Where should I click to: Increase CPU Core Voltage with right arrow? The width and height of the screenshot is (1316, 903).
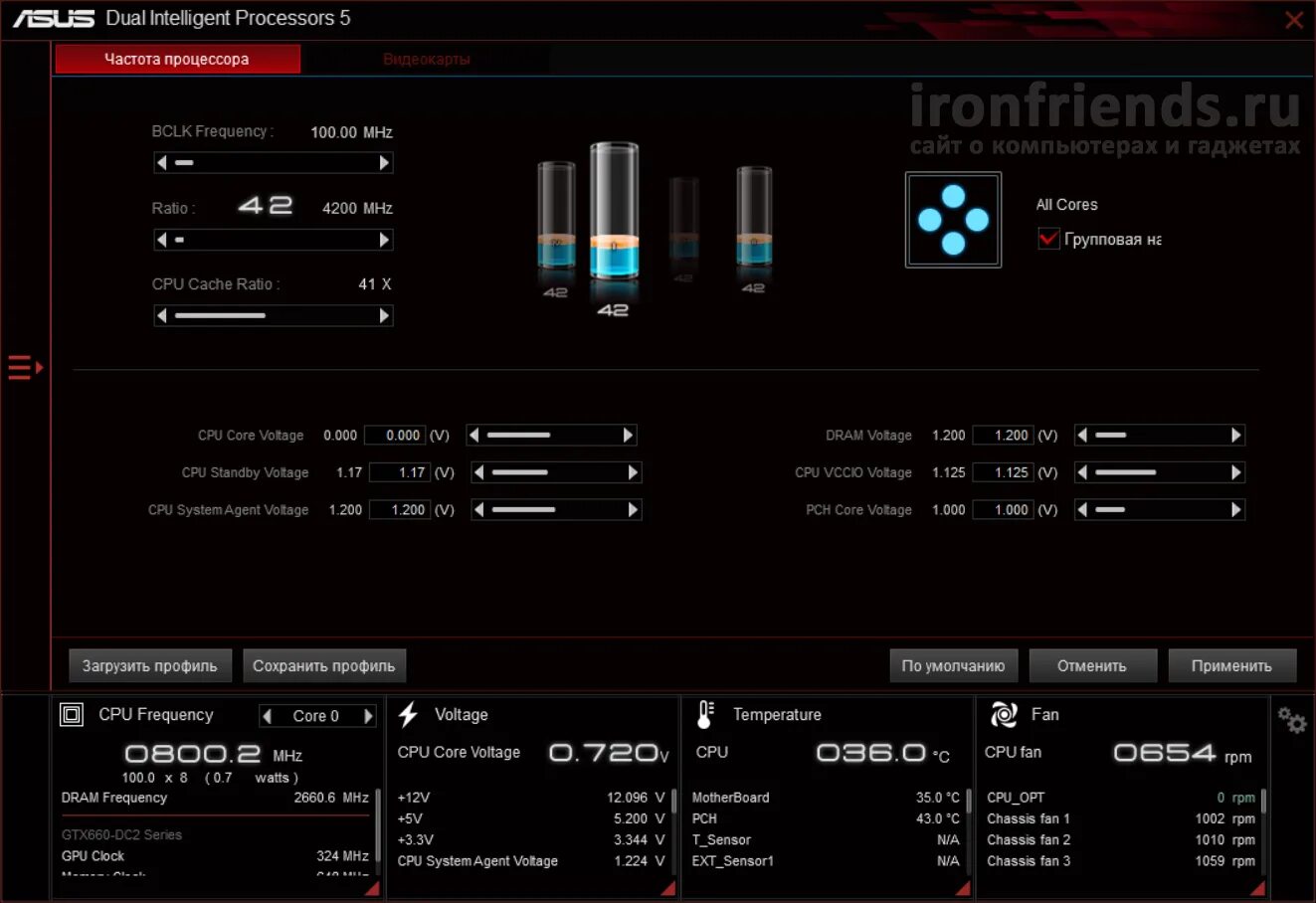[628, 435]
